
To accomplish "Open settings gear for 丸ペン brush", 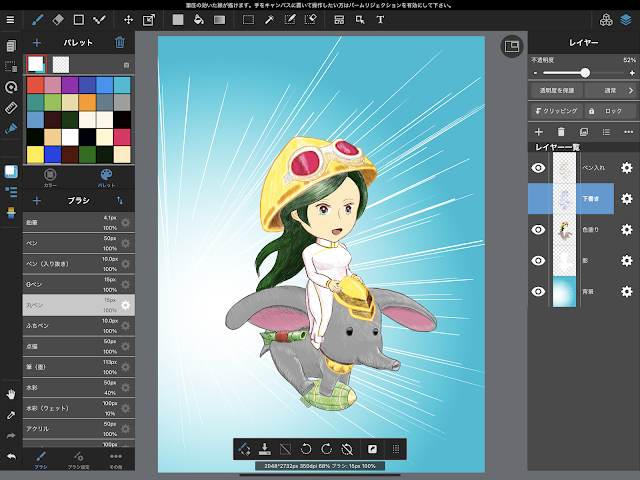I will (125, 305).
